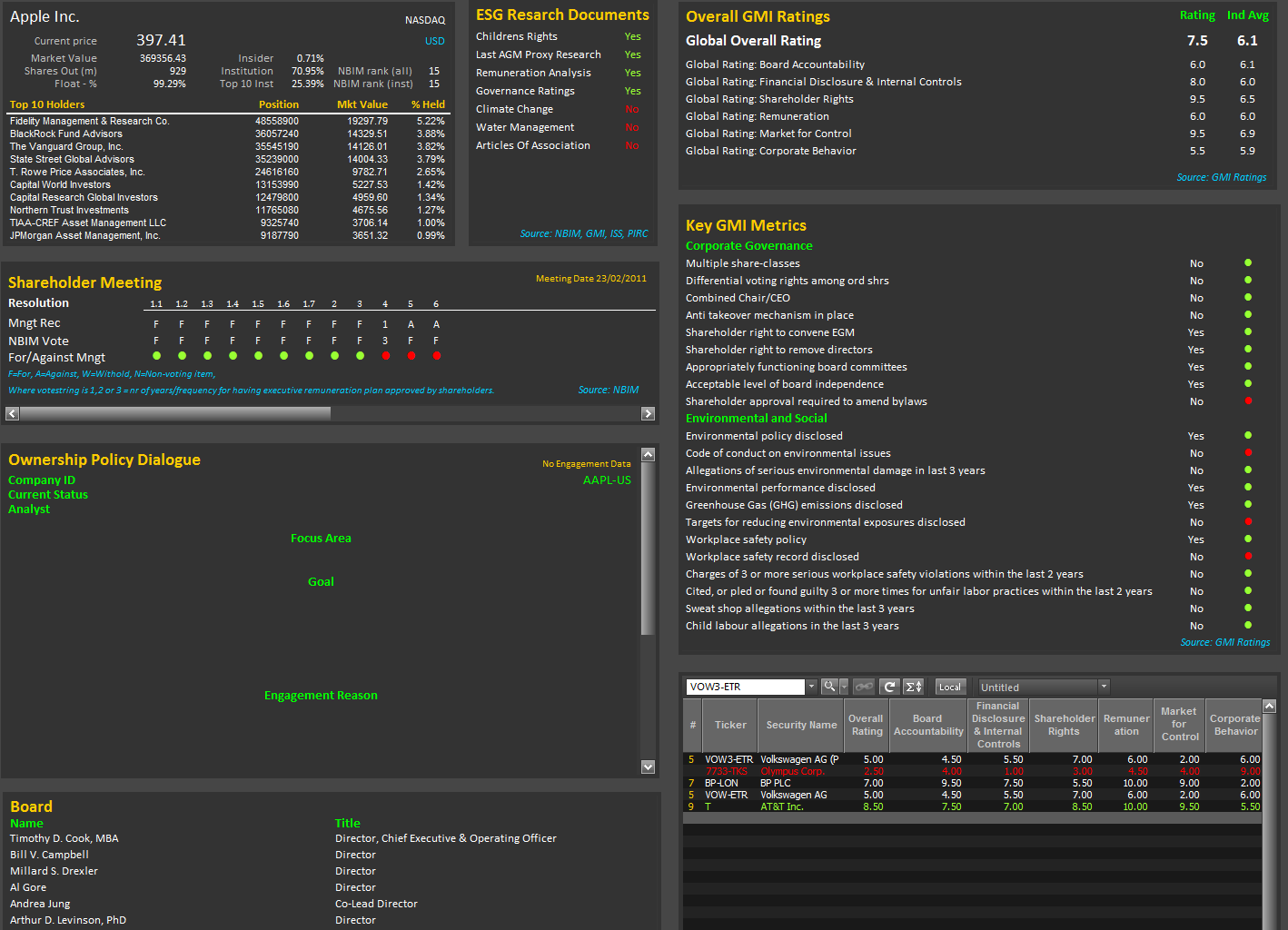Sort by Overall Rating column header
This screenshot has height=930, width=1288.
(x=867, y=725)
